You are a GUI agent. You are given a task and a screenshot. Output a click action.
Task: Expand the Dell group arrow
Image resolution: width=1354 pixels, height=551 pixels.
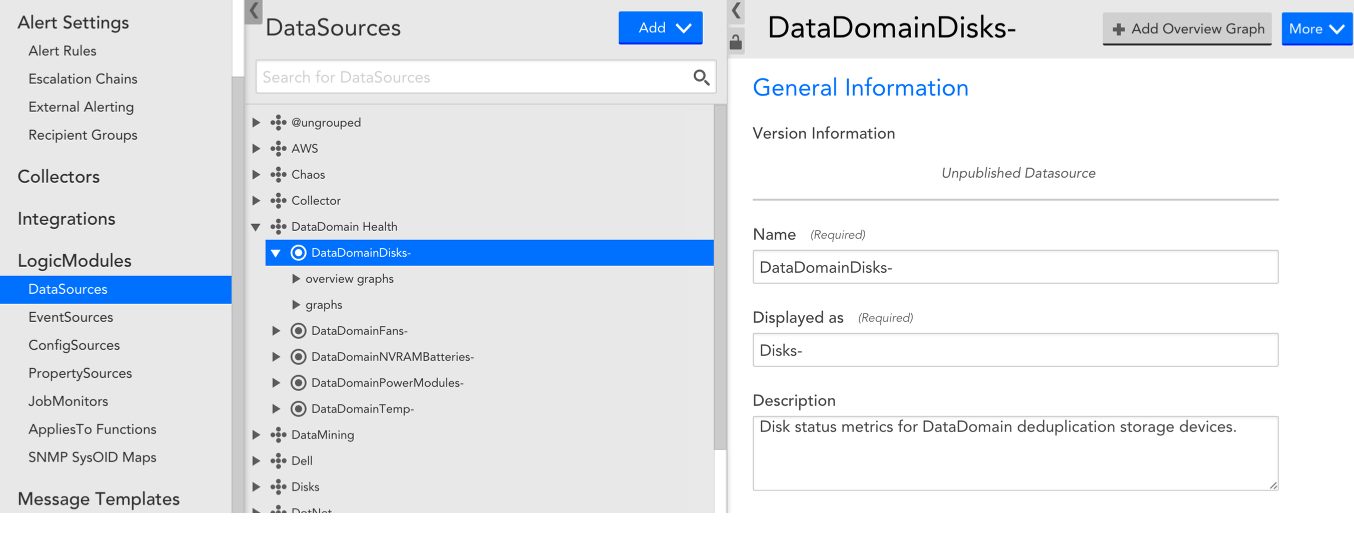click(256, 460)
